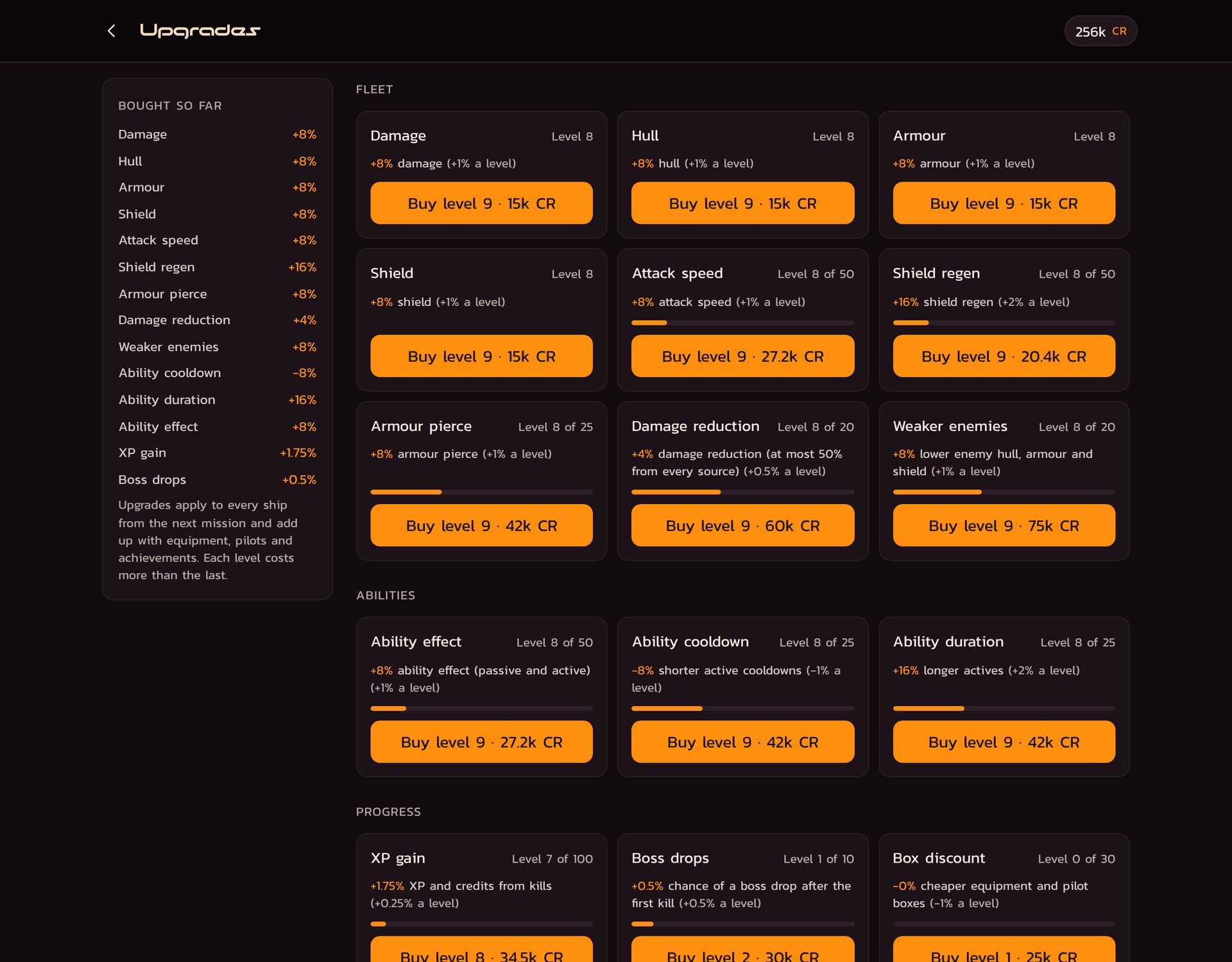Click the FLEET section heading

tap(374, 89)
